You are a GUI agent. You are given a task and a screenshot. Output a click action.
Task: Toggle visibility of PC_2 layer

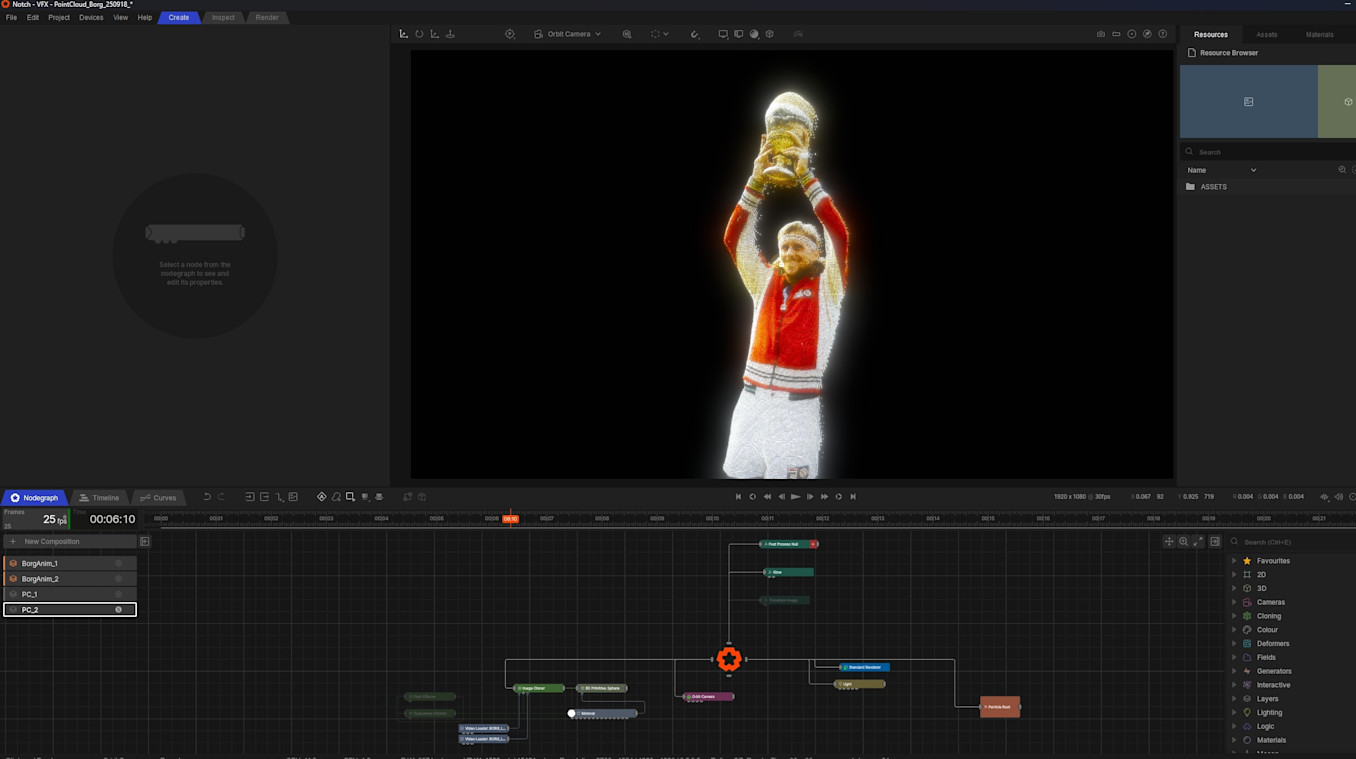pos(118,610)
